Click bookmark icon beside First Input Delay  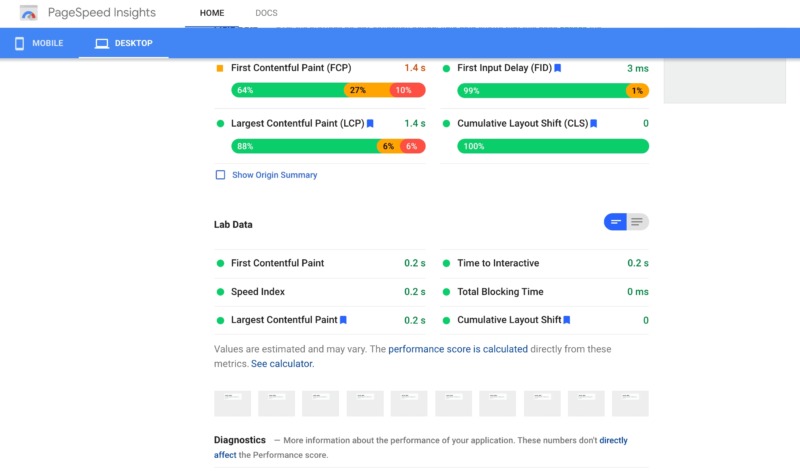[x=558, y=68]
